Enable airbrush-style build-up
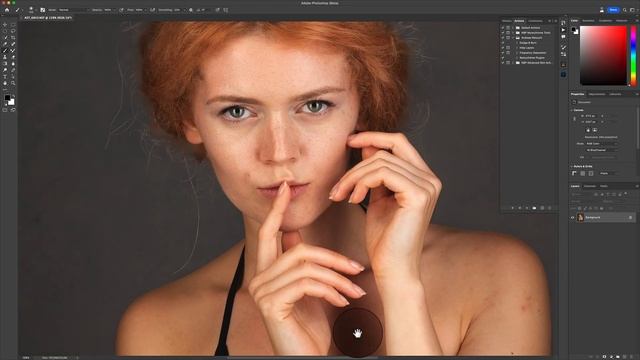The height and width of the screenshot is (360, 640). point(152,10)
